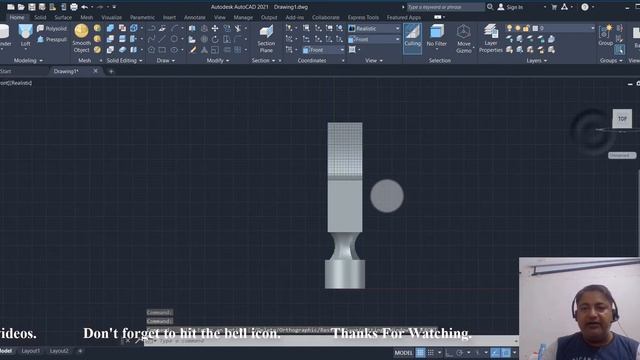This screenshot has width=640, height=360.
Task: Select the gray circle object in viewport
Action: click(x=387, y=196)
